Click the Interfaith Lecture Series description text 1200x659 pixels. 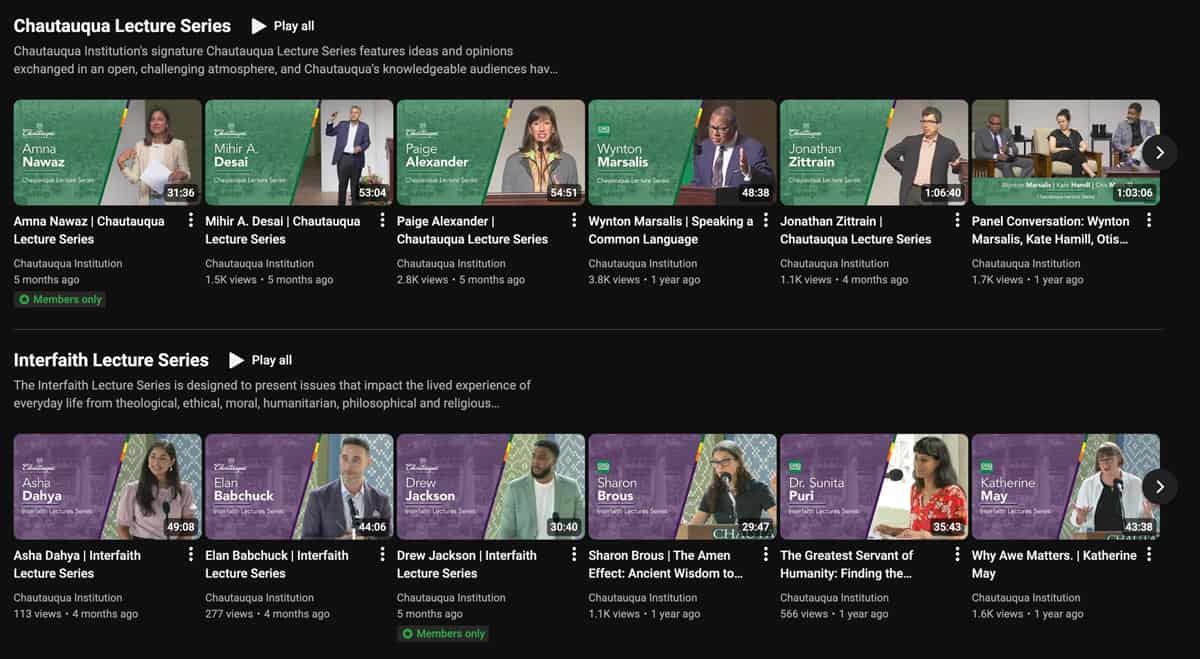[272, 394]
